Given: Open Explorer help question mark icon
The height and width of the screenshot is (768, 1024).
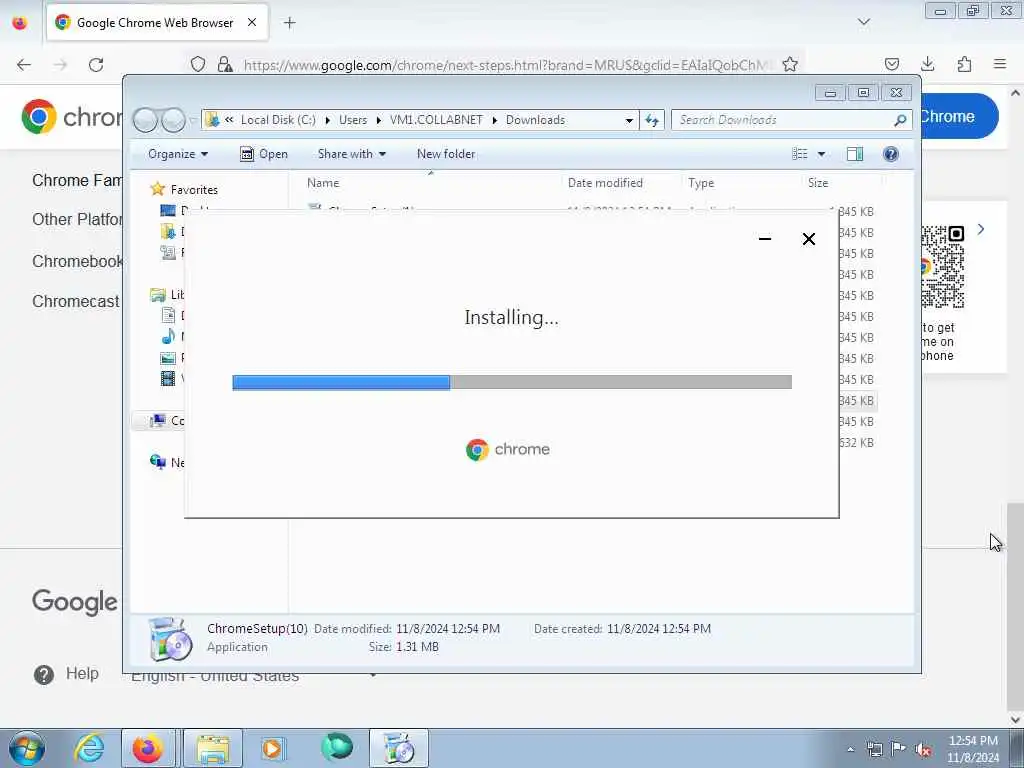Looking at the screenshot, I should pyautogui.click(x=891, y=154).
